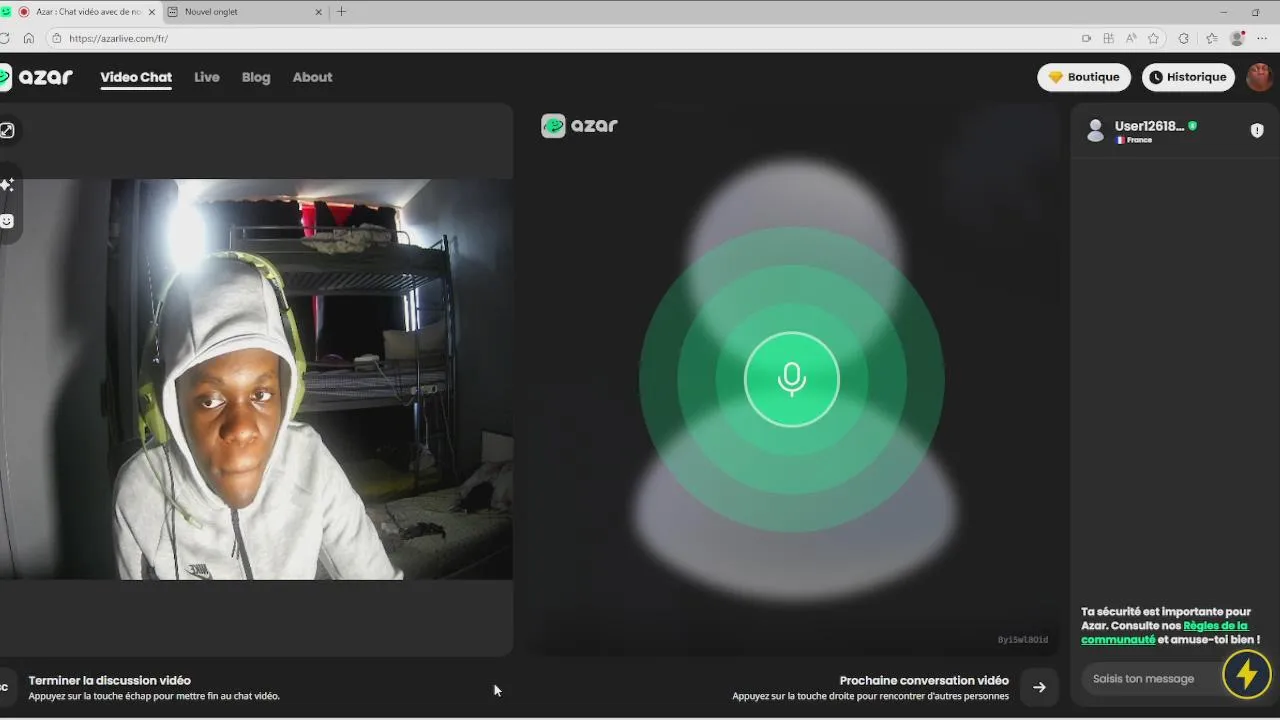Click the User12618 avatar icon
The width and height of the screenshot is (1280, 720).
(1095, 130)
